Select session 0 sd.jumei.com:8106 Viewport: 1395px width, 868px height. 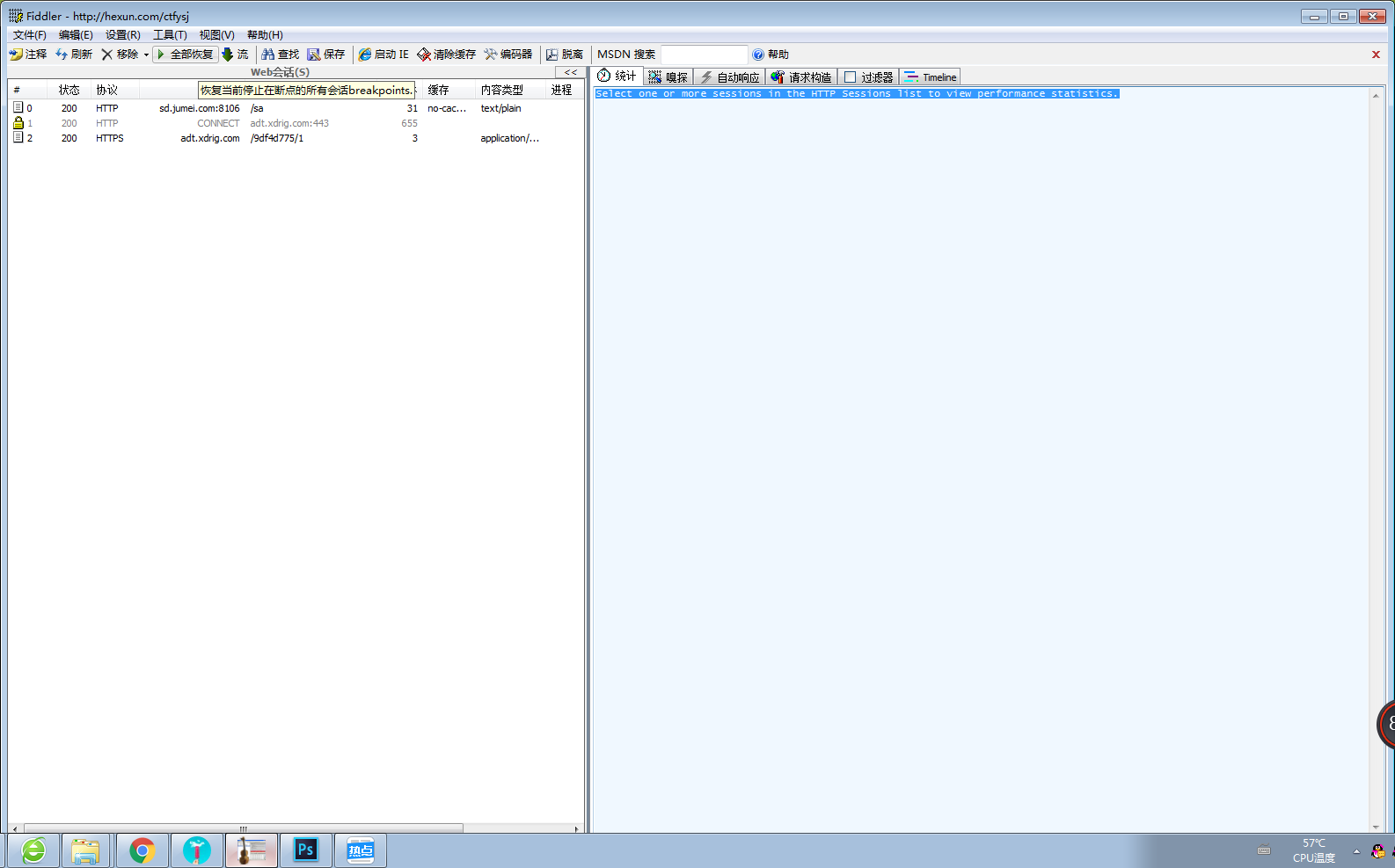click(296, 108)
